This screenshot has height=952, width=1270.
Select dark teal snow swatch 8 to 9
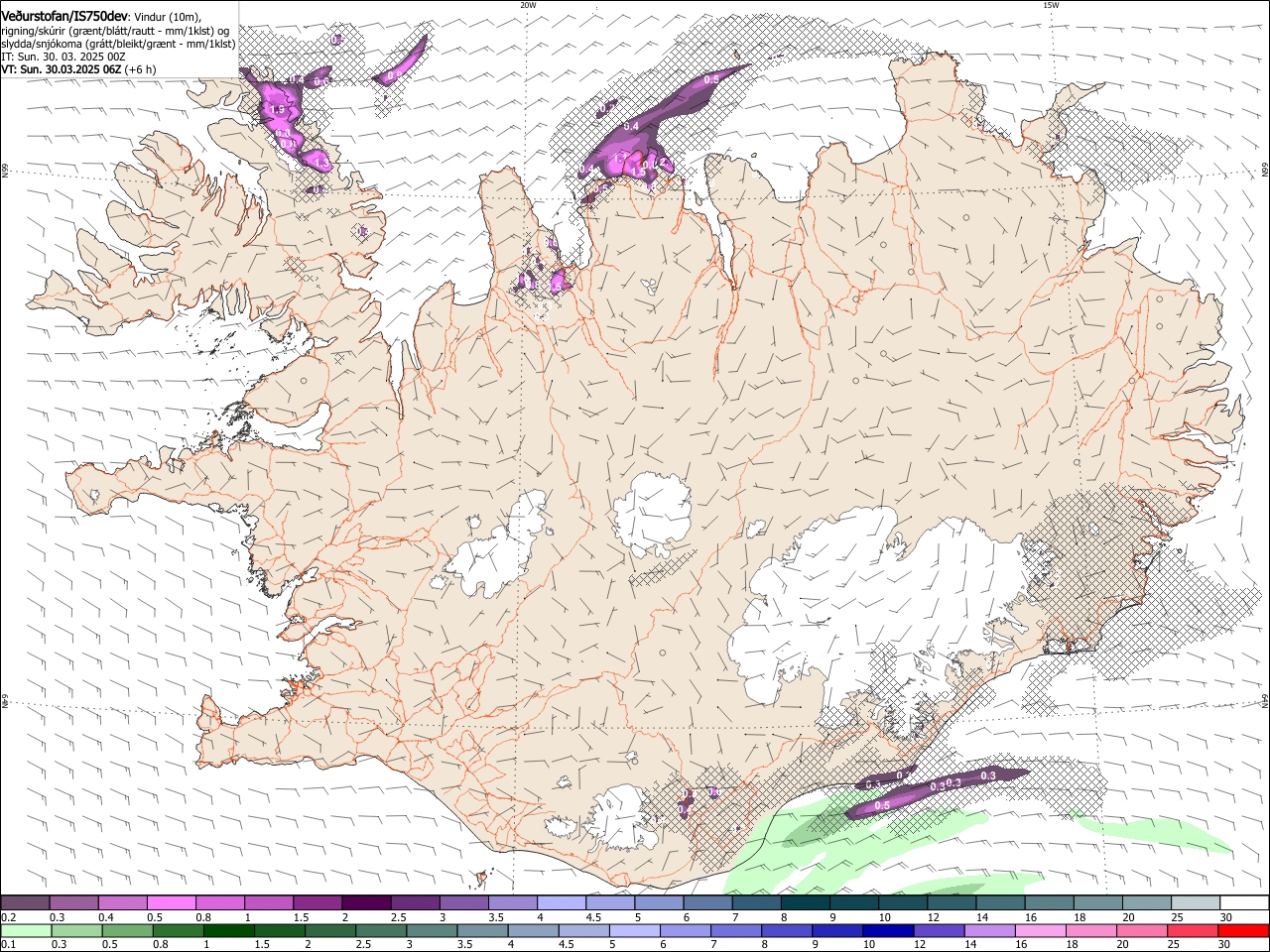click(x=807, y=902)
